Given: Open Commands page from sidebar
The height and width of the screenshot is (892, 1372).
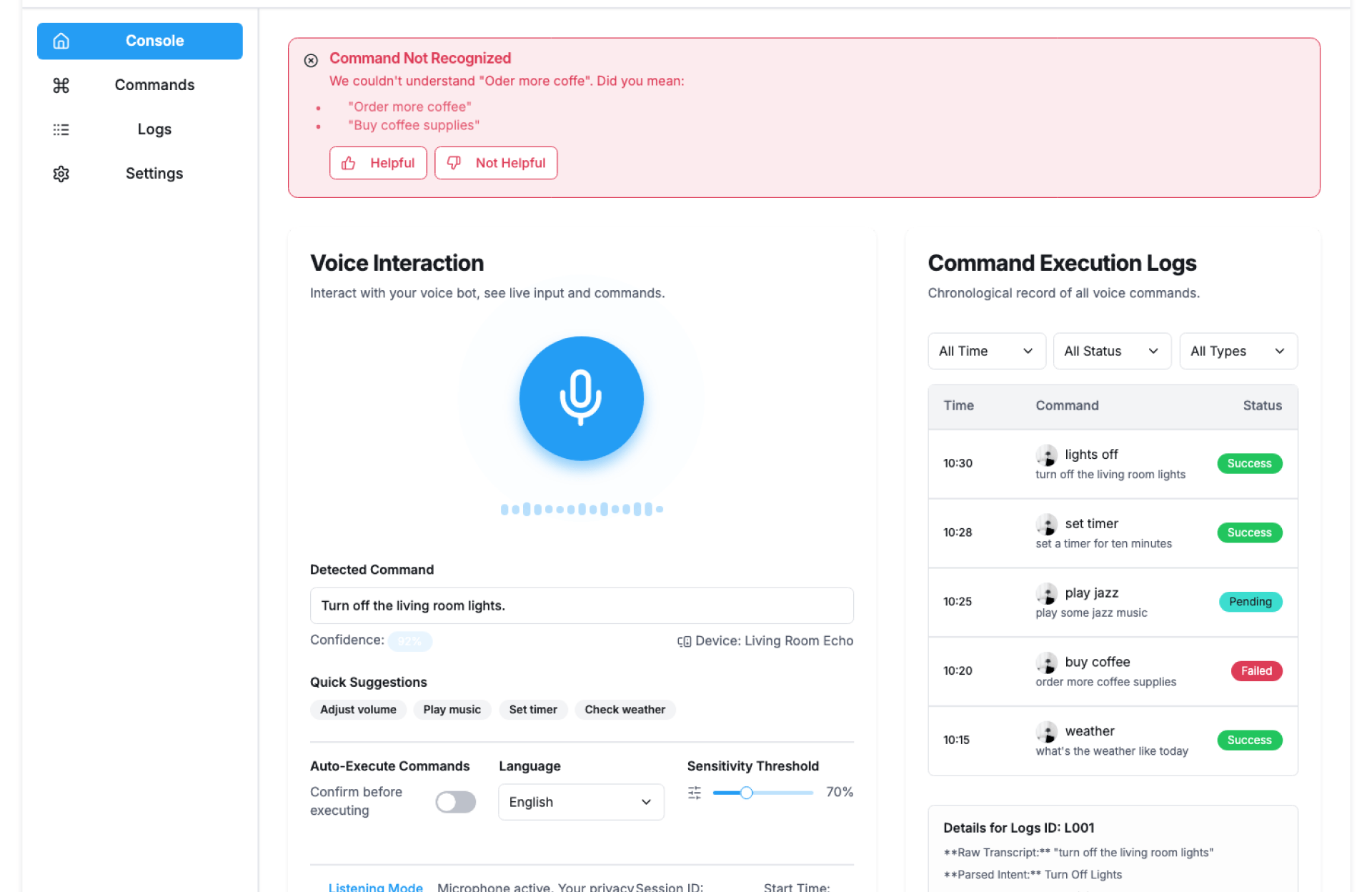Looking at the screenshot, I should click(x=154, y=85).
